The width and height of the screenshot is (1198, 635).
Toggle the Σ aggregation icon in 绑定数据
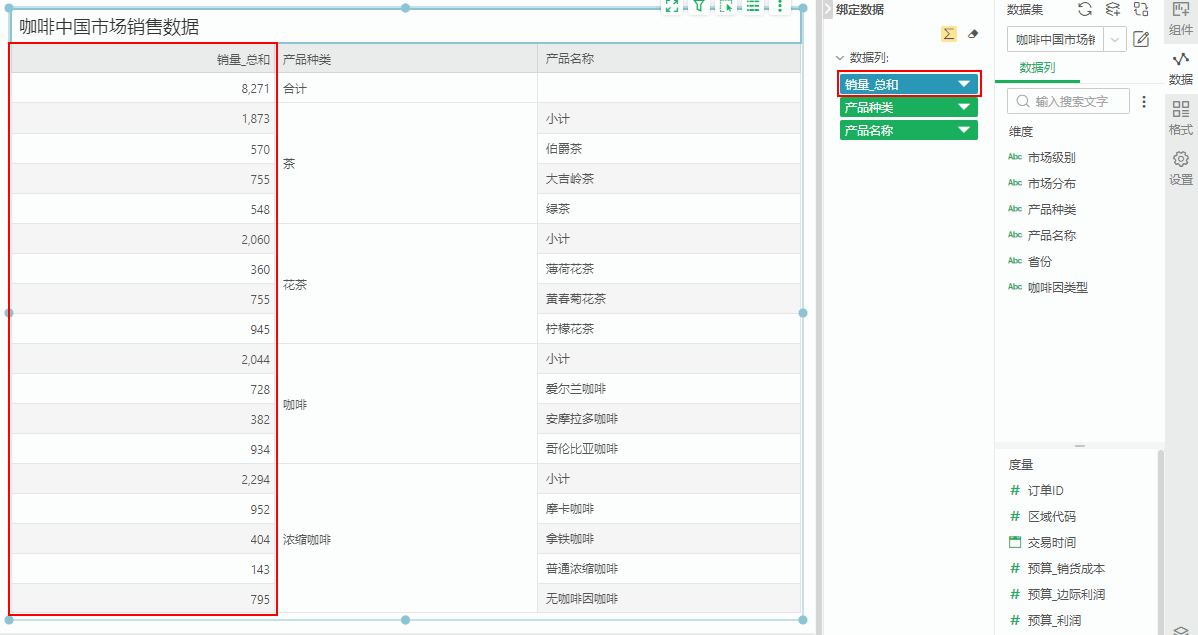click(948, 33)
